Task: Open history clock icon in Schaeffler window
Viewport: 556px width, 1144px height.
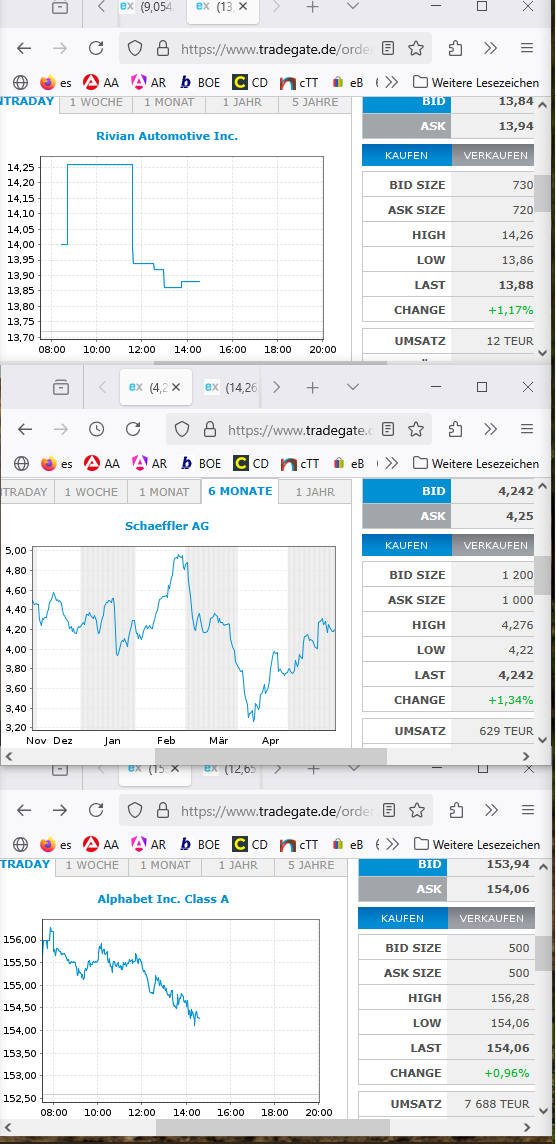Action: coord(96,429)
